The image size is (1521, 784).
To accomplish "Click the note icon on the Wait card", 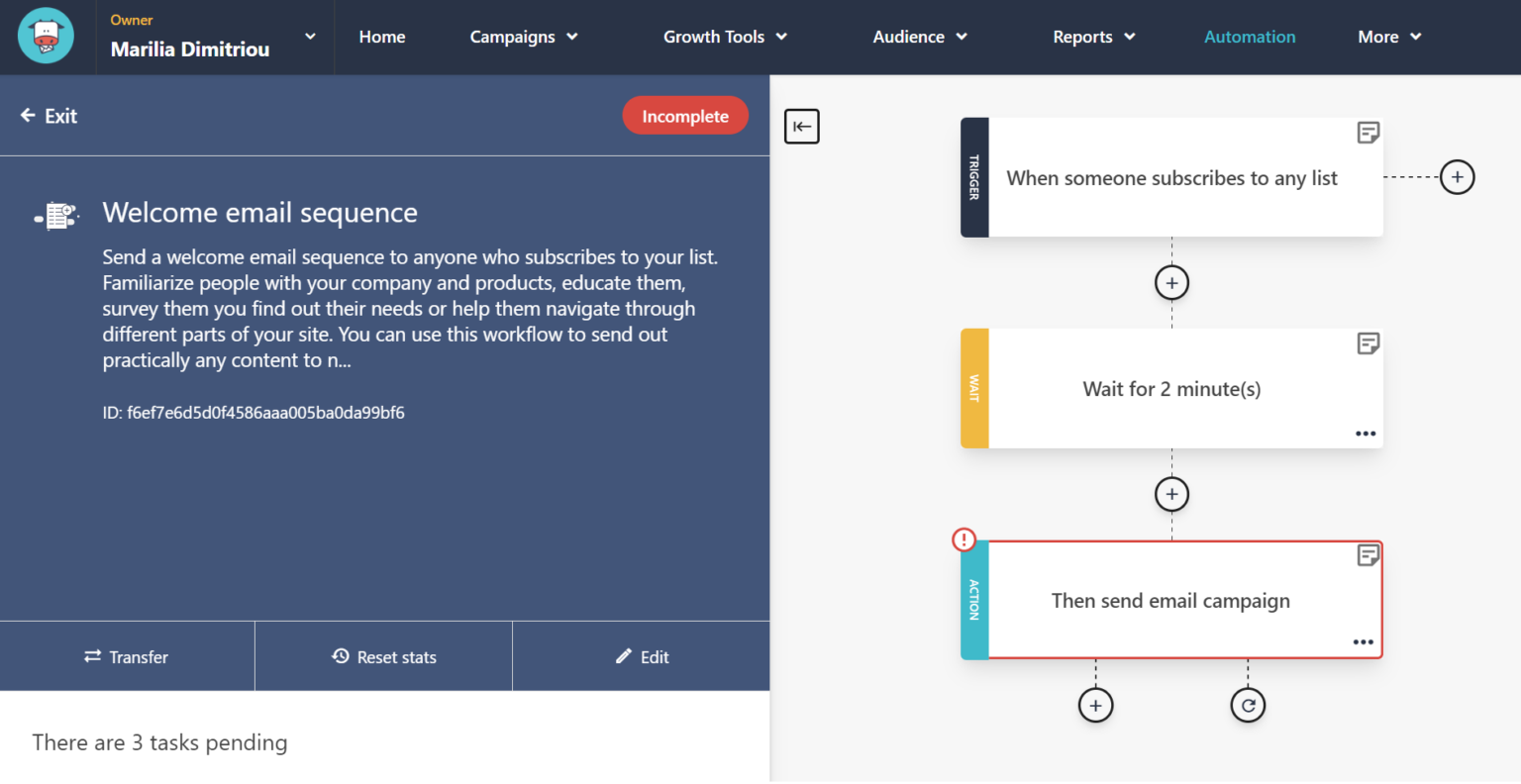I will (1369, 343).
